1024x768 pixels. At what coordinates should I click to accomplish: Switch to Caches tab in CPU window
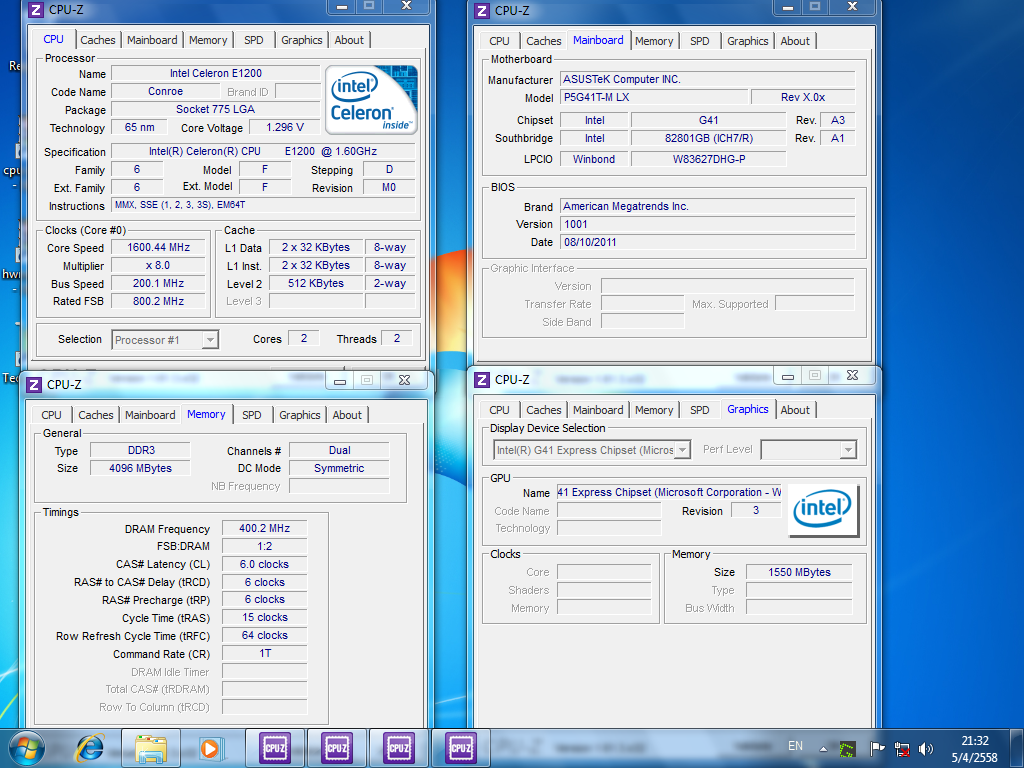coord(98,40)
